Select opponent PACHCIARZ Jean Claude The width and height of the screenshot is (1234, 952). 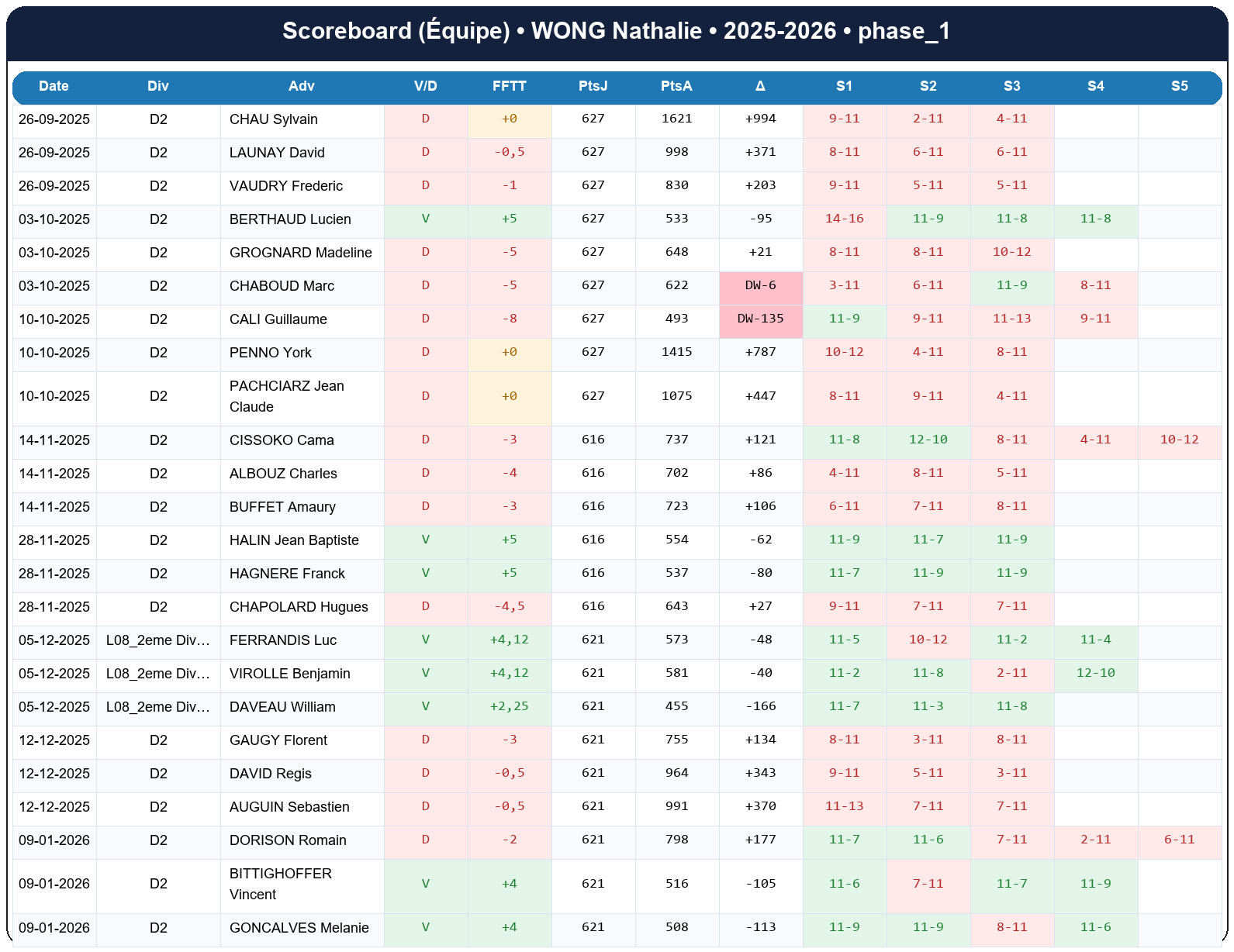tap(286, 396)
